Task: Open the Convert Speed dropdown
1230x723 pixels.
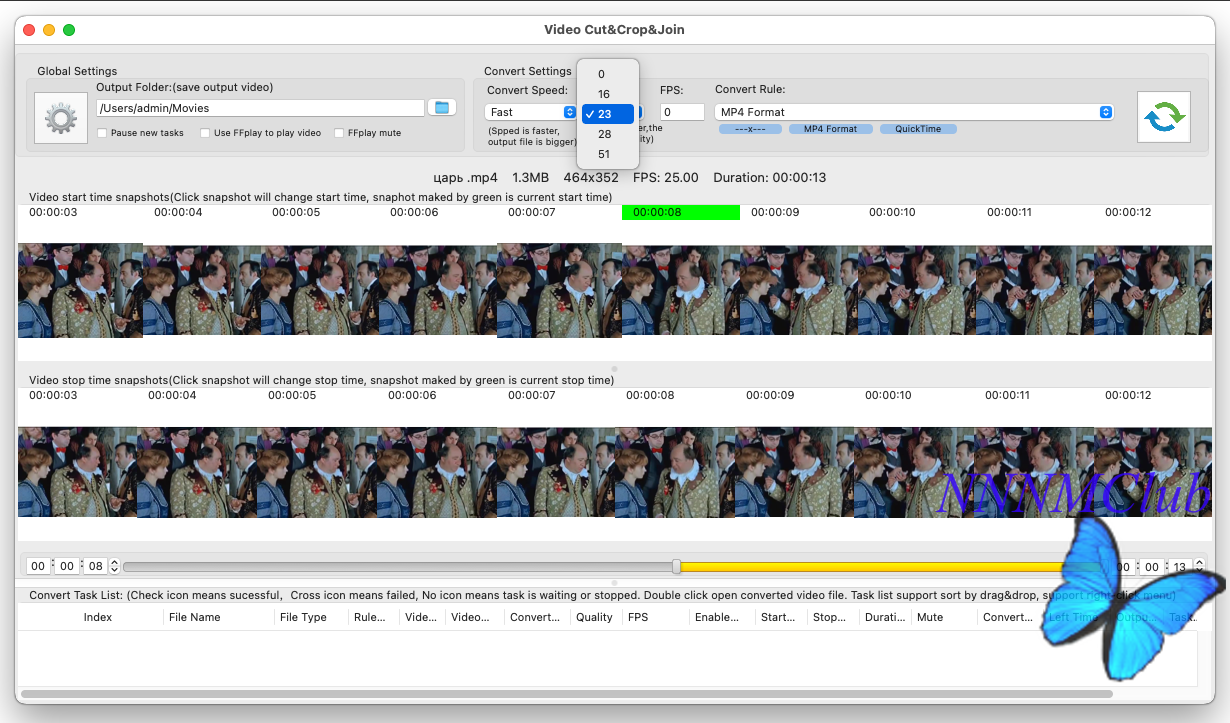Action: (530, 112)
